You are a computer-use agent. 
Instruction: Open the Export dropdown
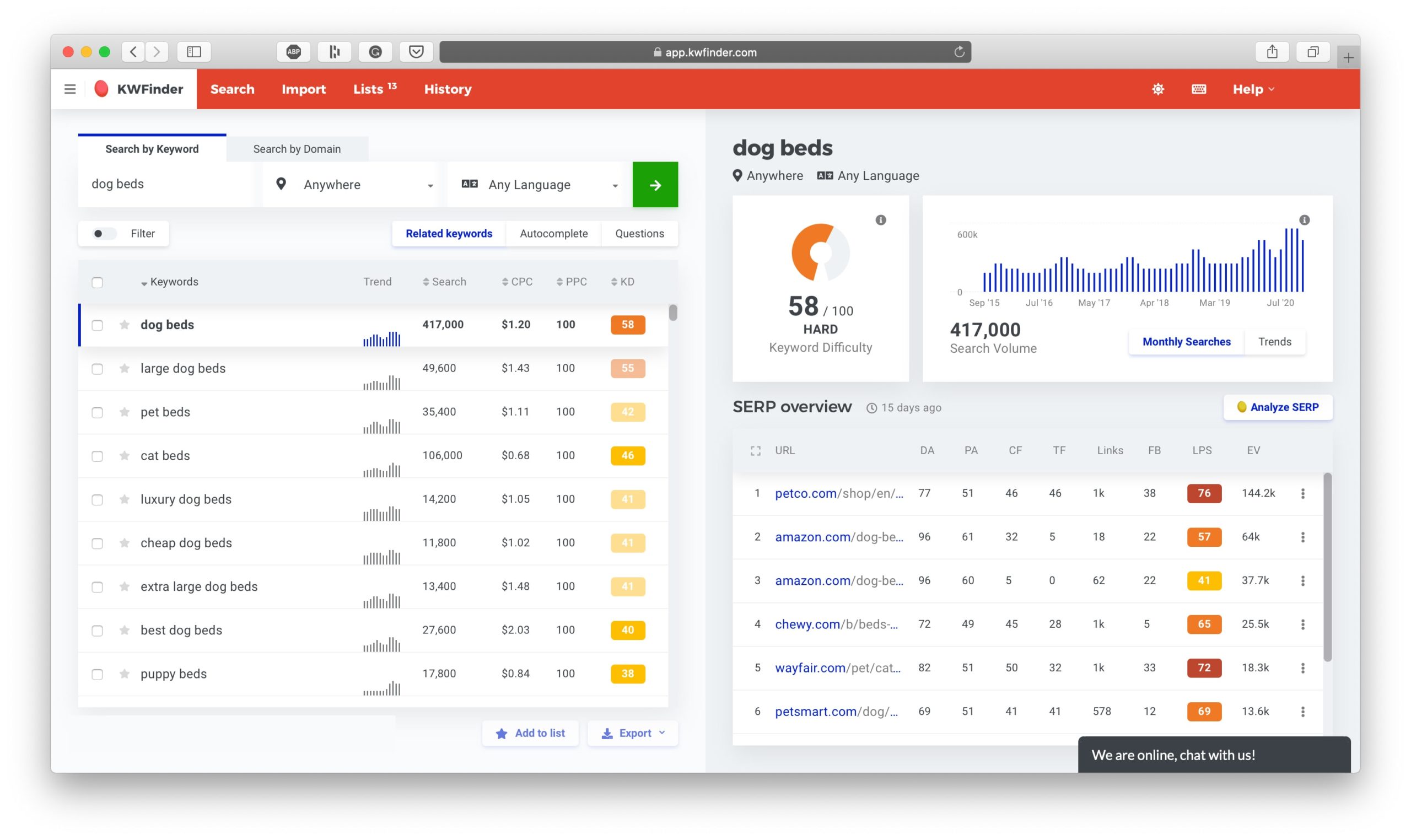[632, 733]
